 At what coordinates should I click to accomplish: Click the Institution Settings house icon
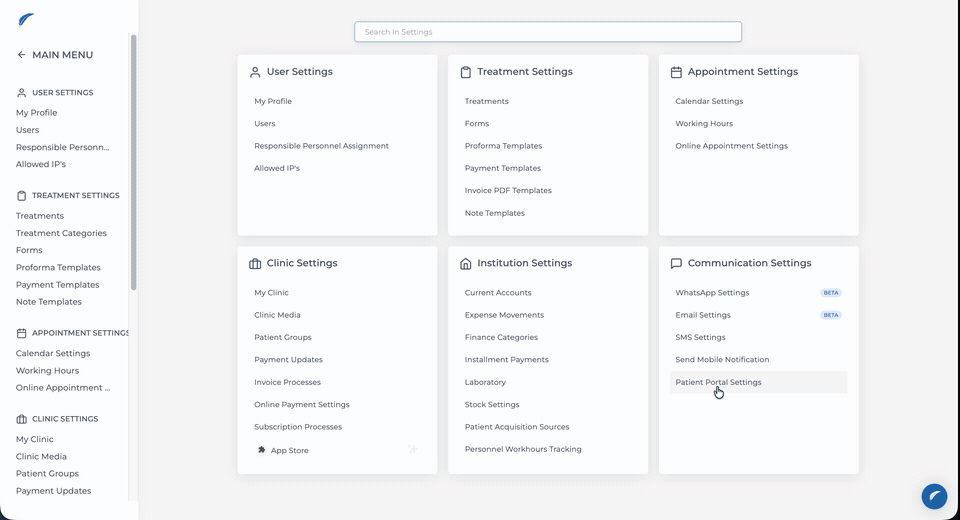click(465, 263)
